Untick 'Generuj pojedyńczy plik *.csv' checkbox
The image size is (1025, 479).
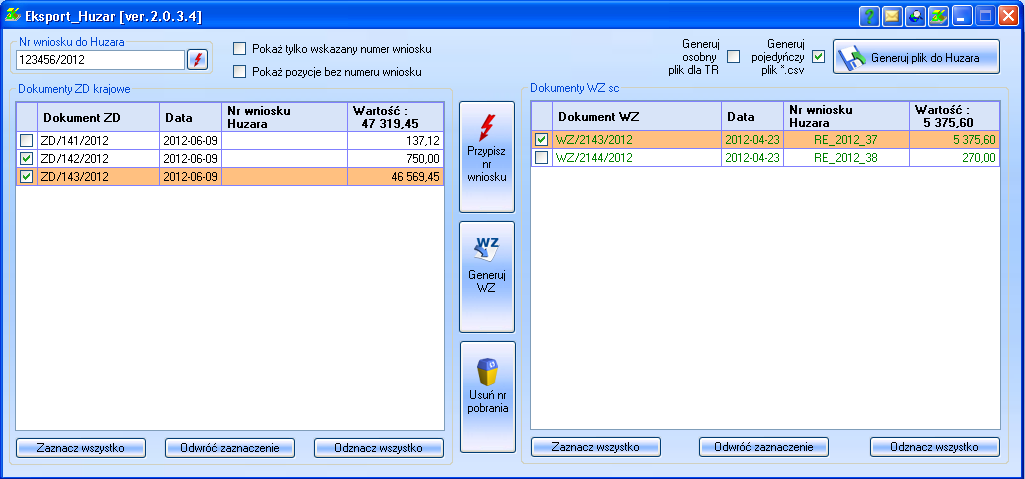(x=818, y=57)
